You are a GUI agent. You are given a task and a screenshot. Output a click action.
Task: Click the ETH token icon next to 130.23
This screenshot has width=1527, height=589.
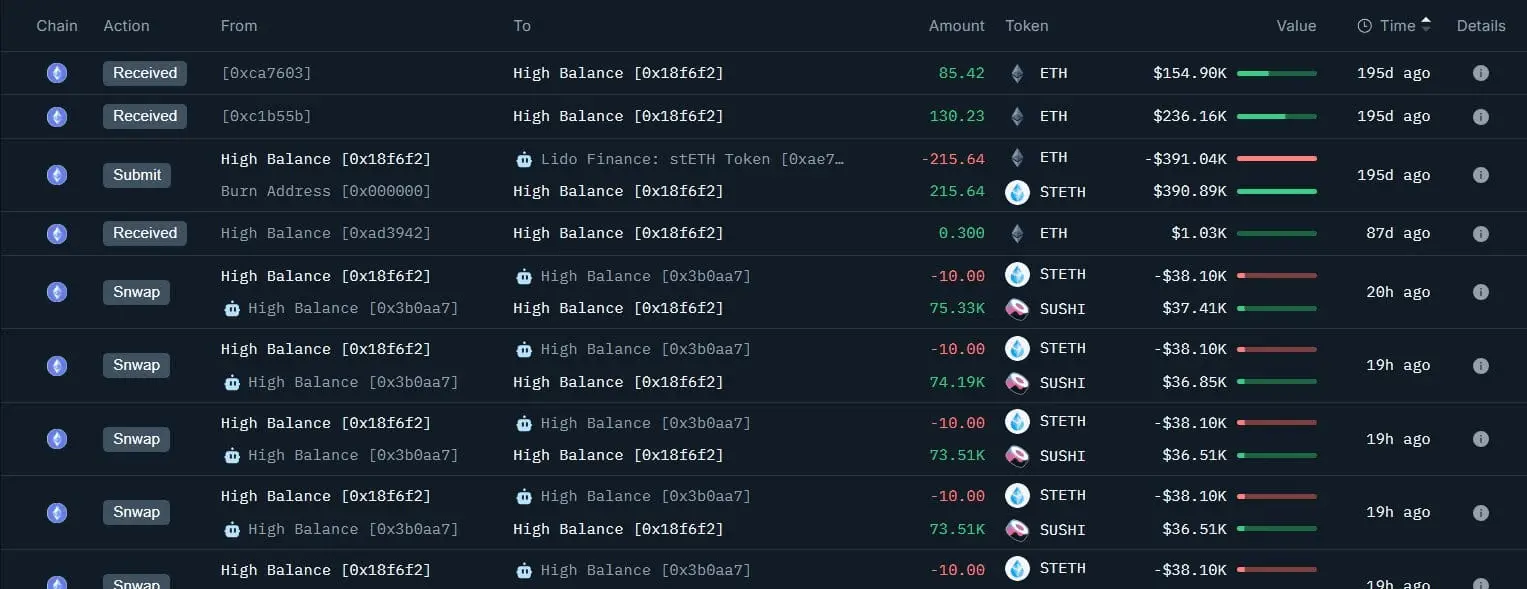(1017, 116)
